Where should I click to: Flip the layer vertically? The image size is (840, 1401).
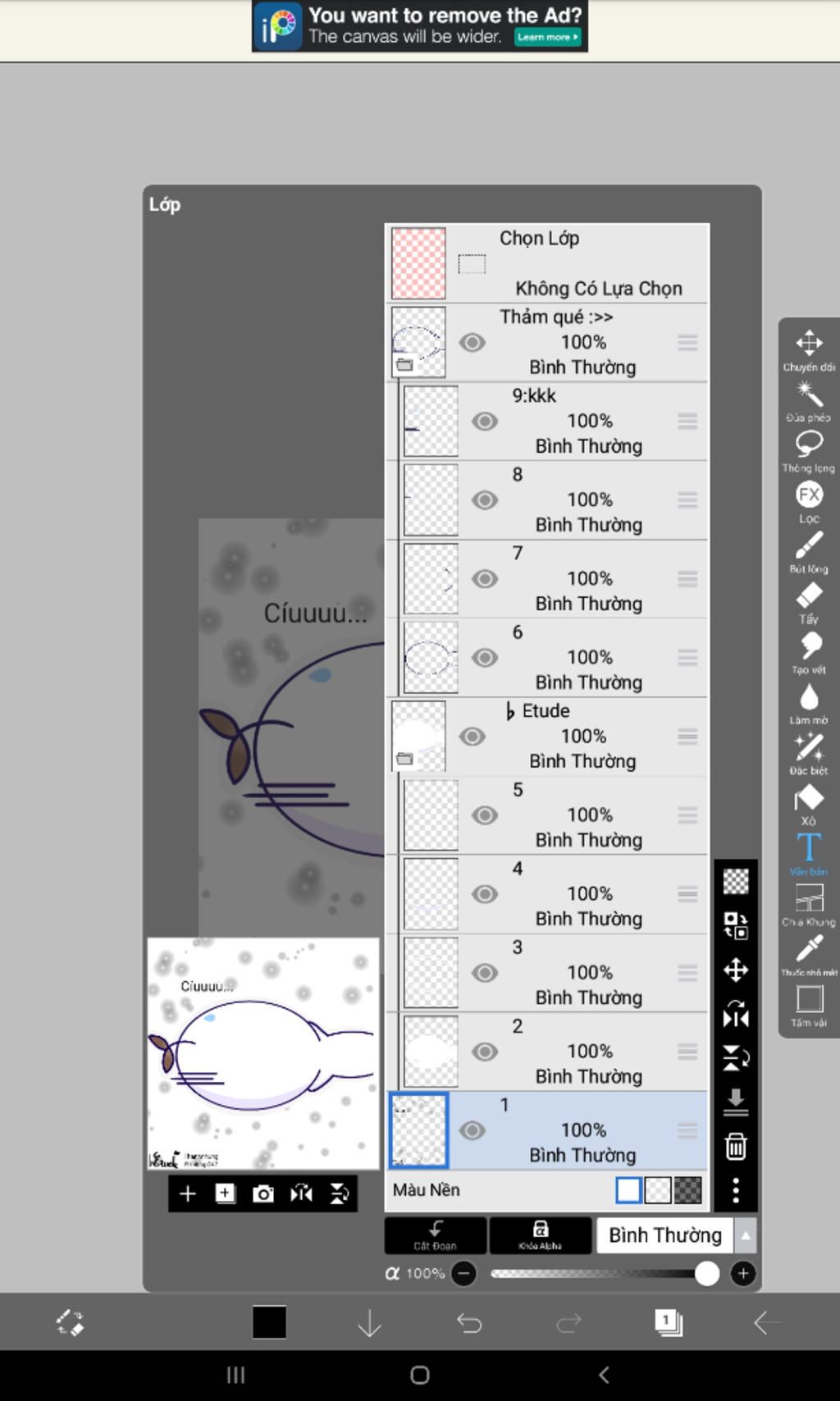tap(736, 1058)
